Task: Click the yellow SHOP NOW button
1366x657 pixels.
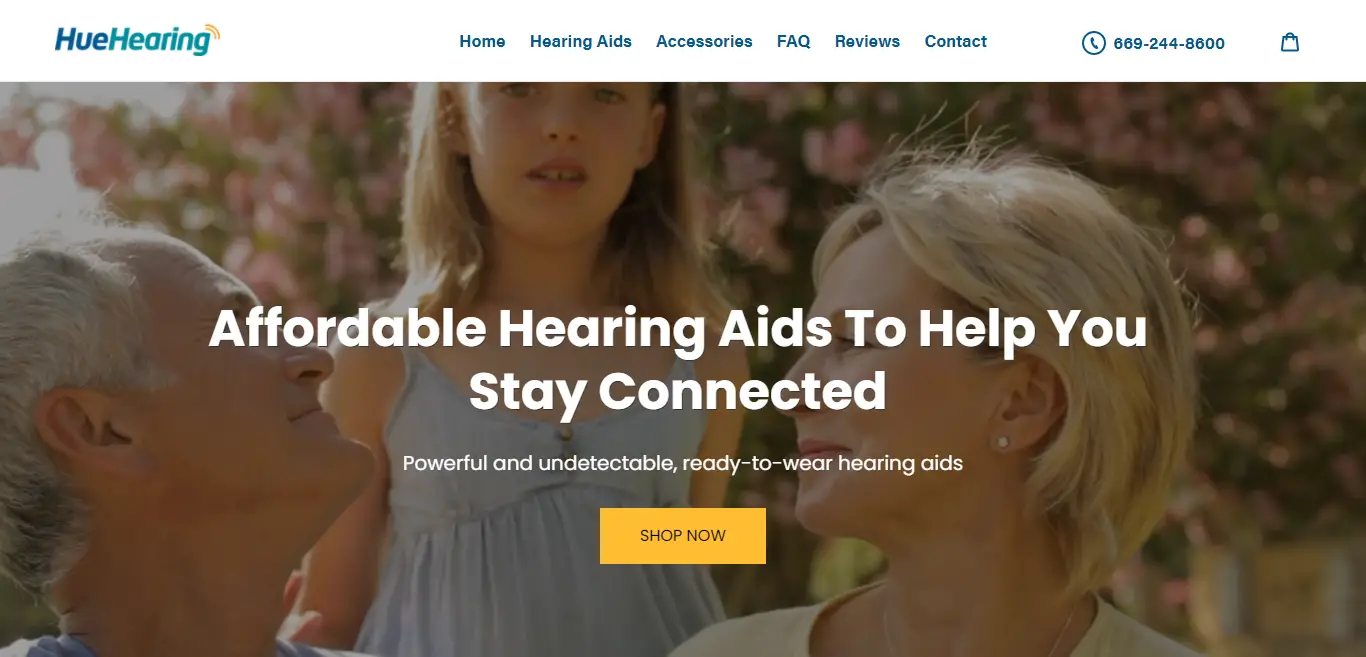Action: [x=683, y=536]
